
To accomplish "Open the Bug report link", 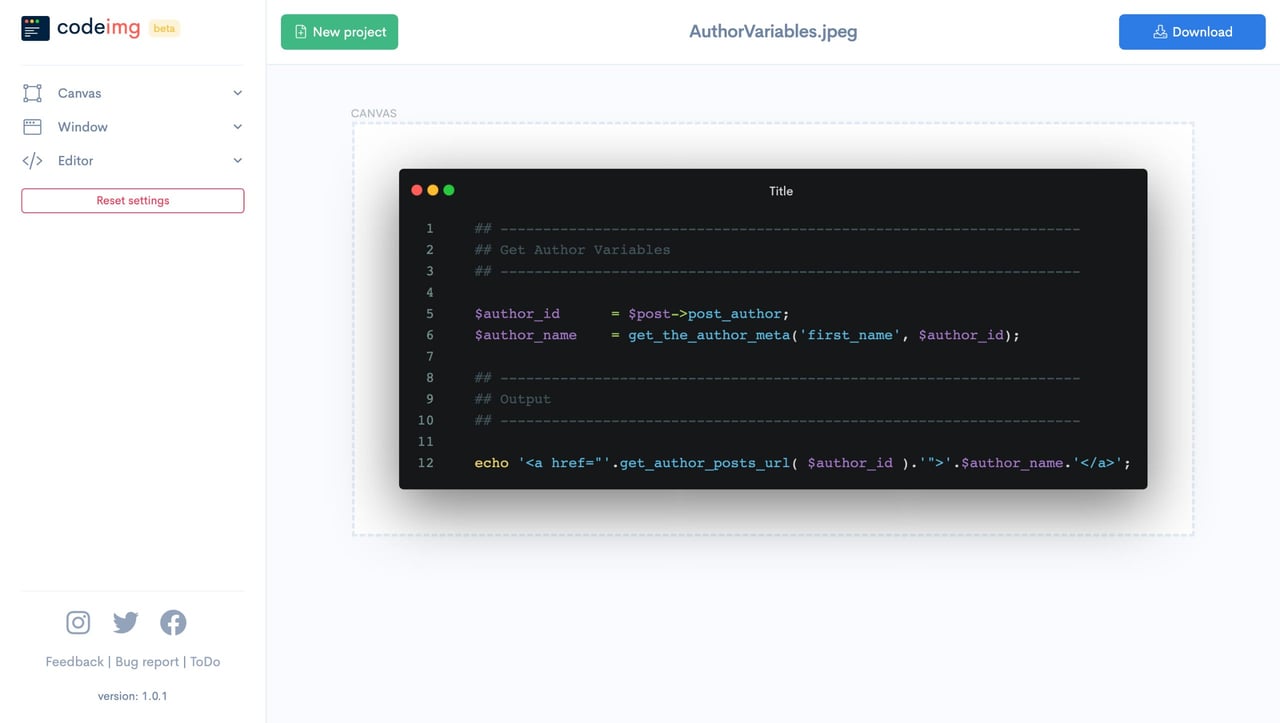I will tap(146, 661).
